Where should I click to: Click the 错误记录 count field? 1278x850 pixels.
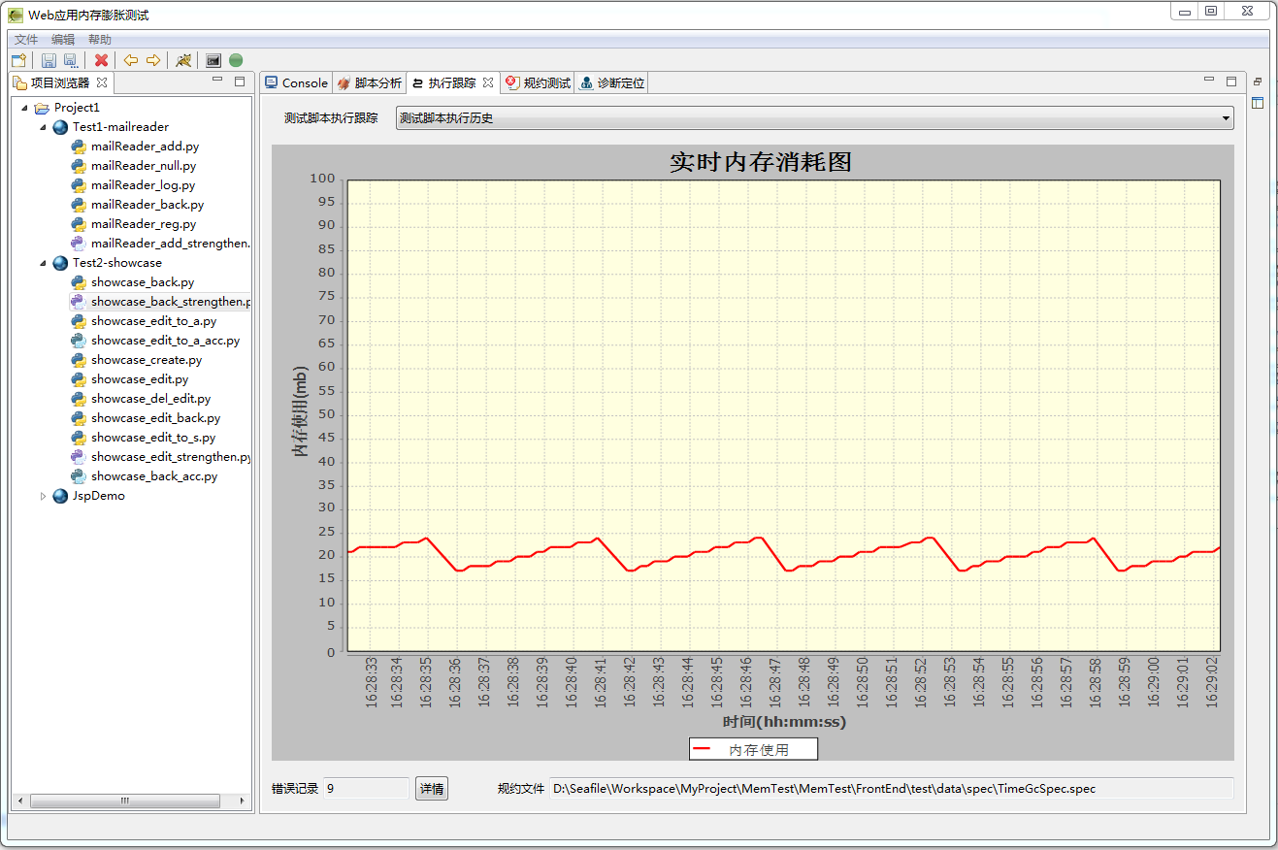(x=365, y=789)
